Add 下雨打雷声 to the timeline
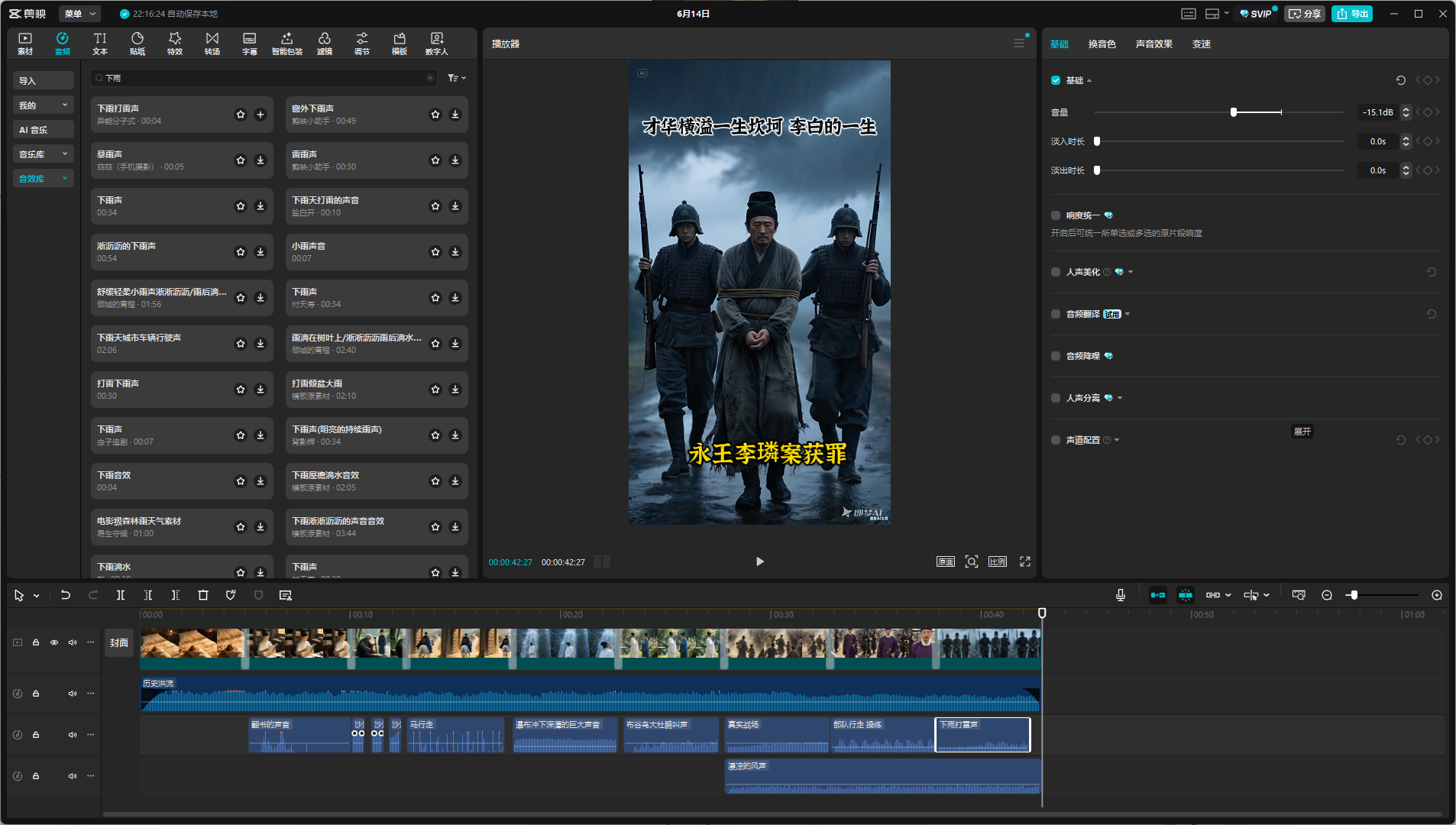 pos(260,115)
